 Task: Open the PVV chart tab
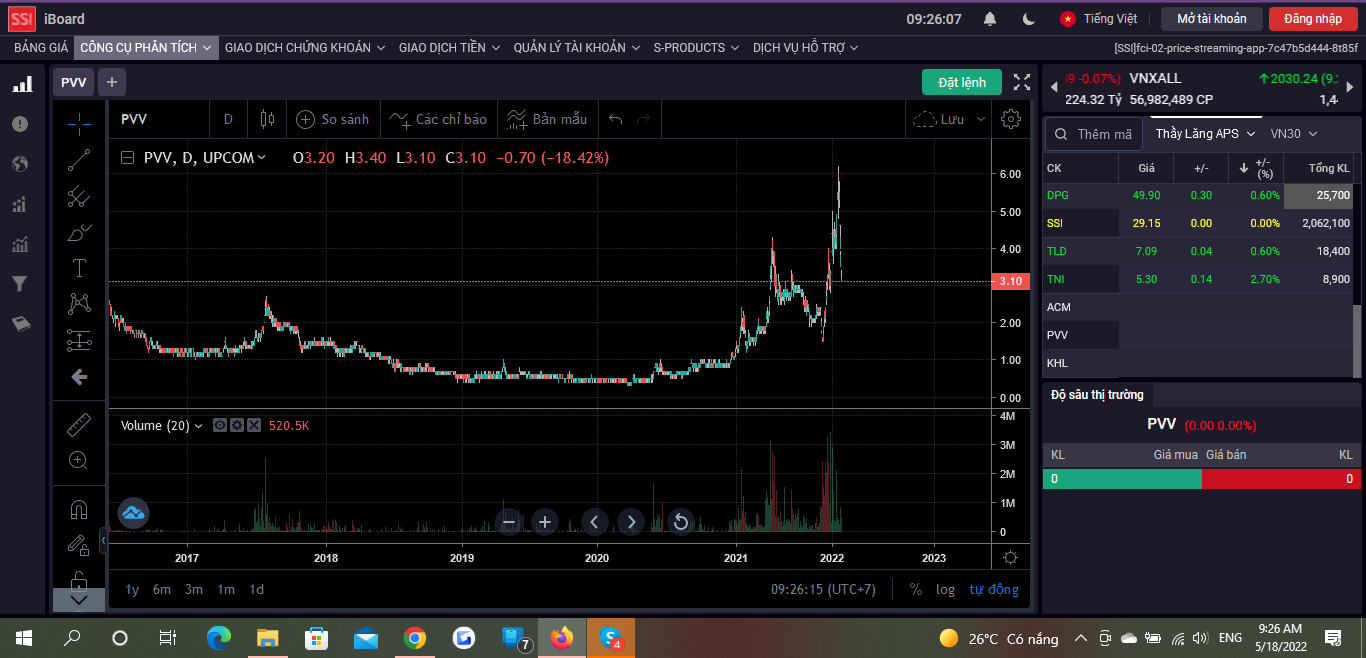74,82
